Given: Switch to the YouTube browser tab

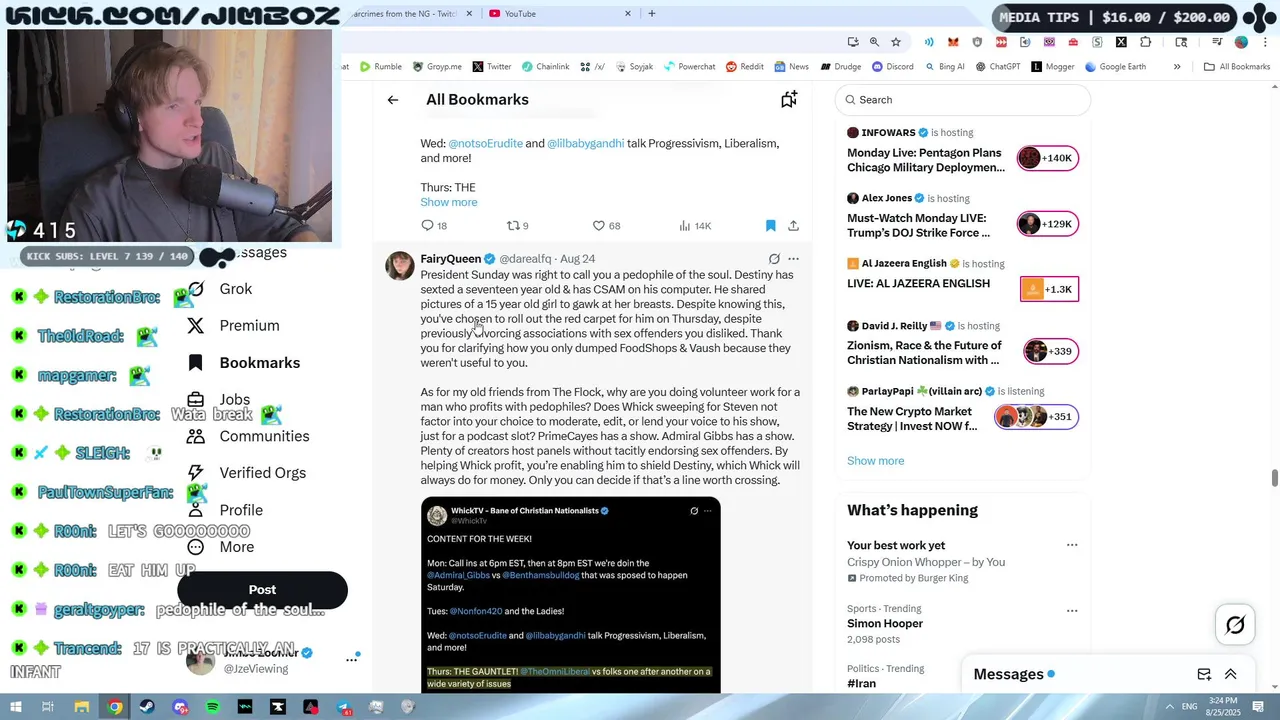Looking at the screenshot, I should (x=560, y=14).
